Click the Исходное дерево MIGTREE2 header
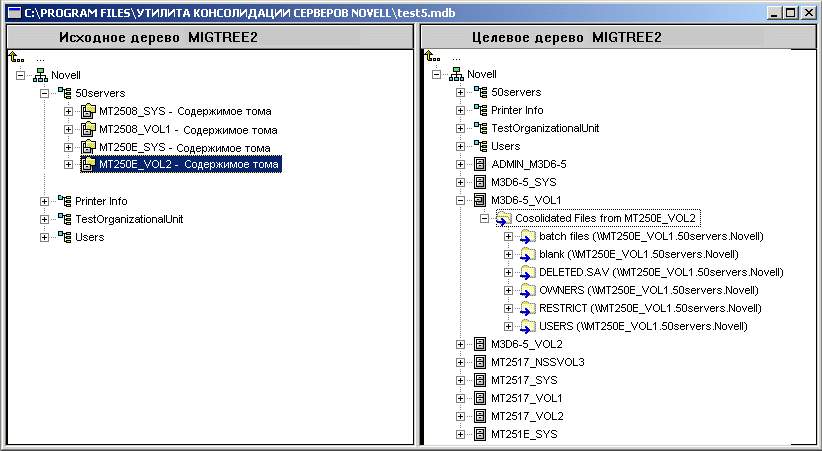The width and height of the screenshot is (822, 451). pos(210,37)
